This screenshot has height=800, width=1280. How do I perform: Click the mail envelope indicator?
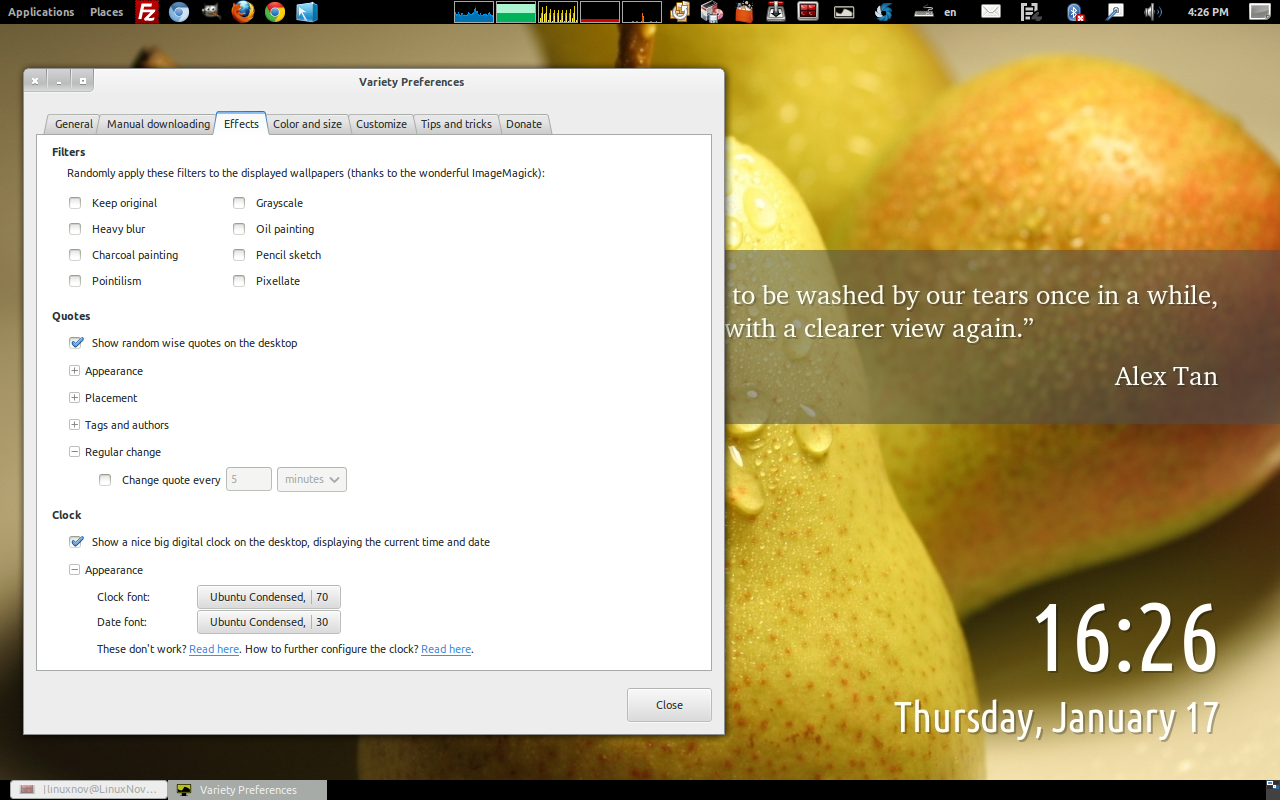point(990,12)
